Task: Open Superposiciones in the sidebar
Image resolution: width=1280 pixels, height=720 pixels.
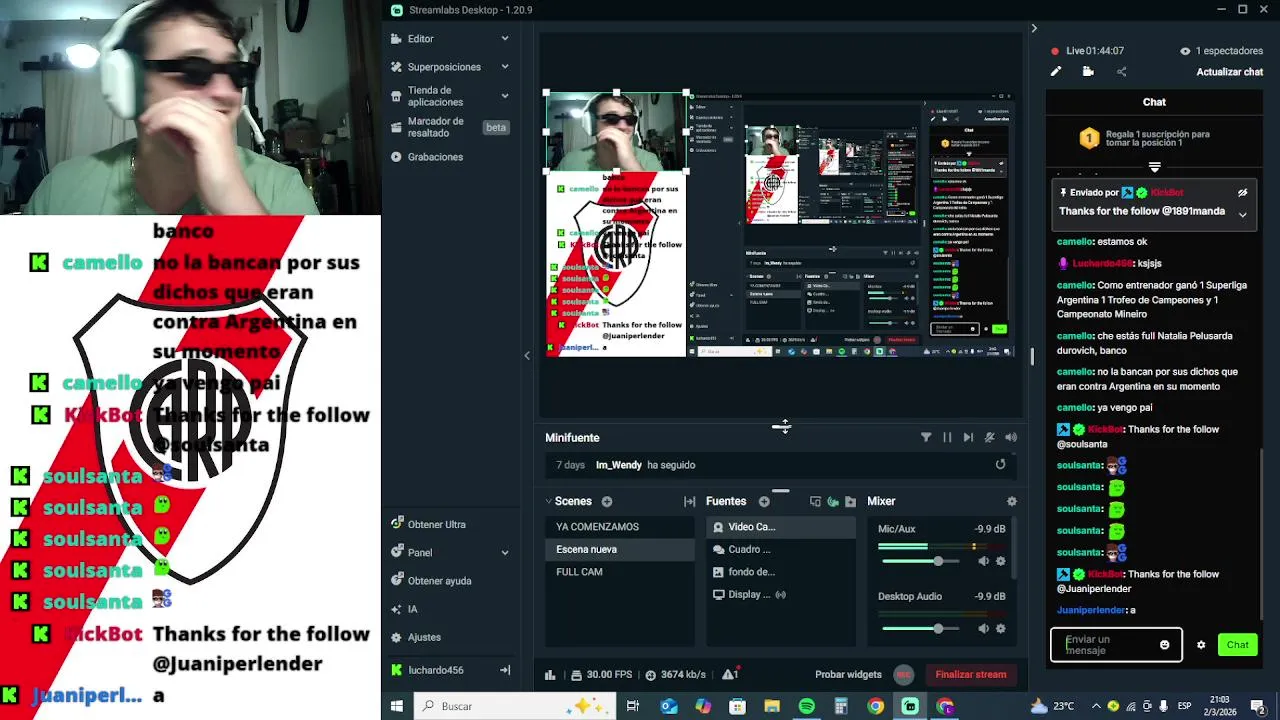Action: click(x=444, y=67)
